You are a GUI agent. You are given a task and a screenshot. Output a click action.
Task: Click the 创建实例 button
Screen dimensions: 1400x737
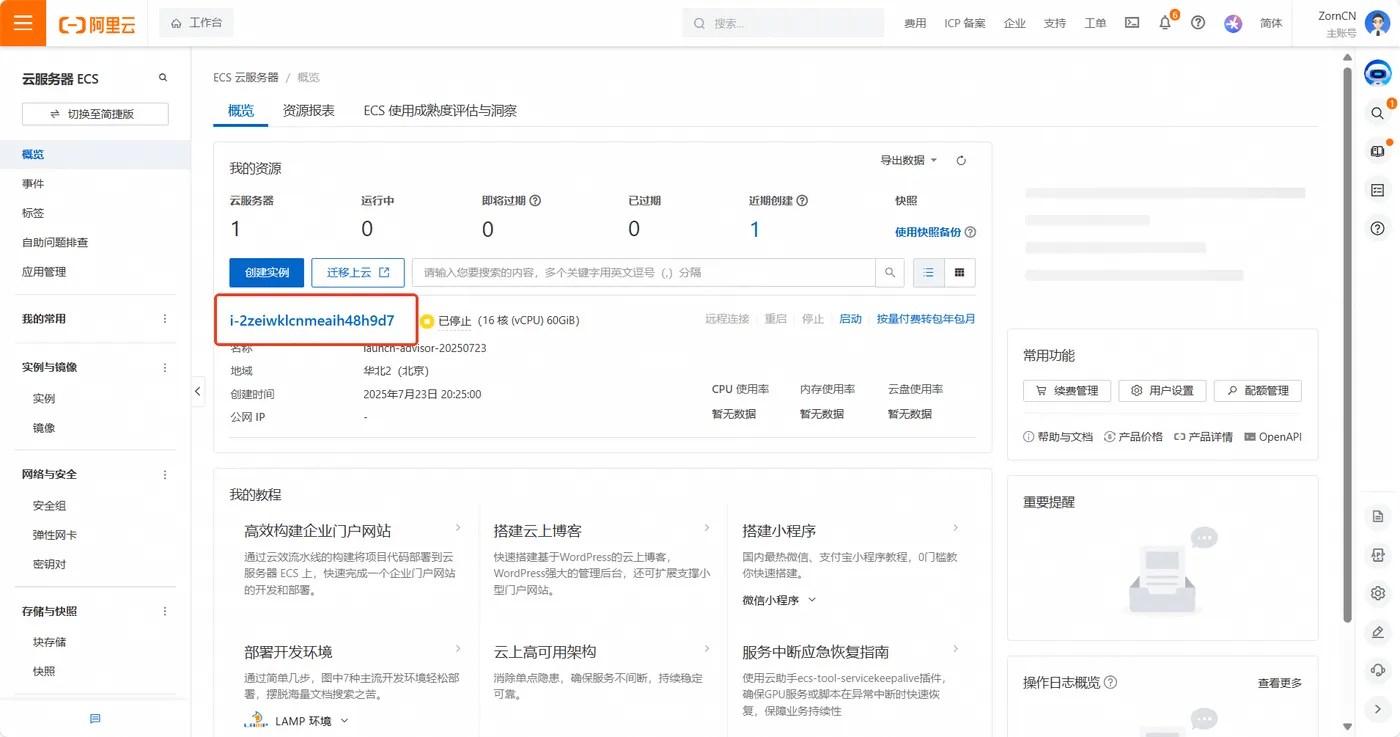coord(267,272)
